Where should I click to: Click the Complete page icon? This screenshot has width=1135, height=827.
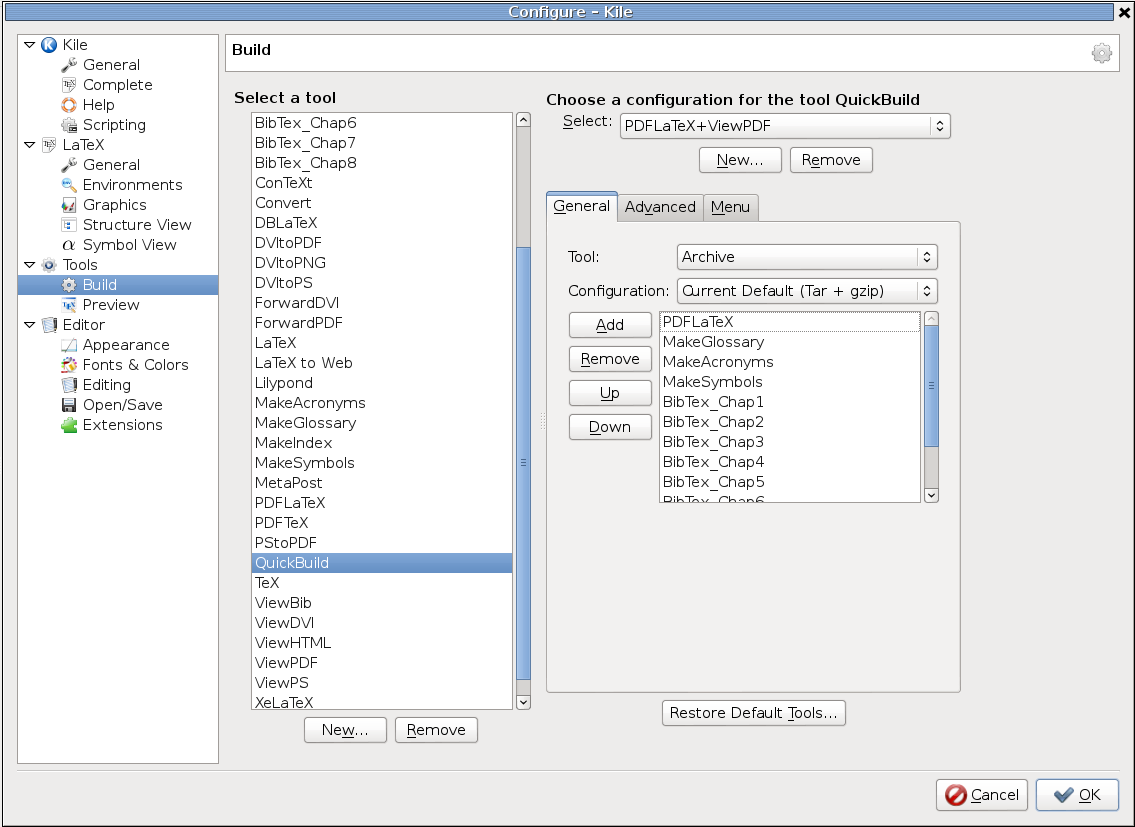point(69,85)
